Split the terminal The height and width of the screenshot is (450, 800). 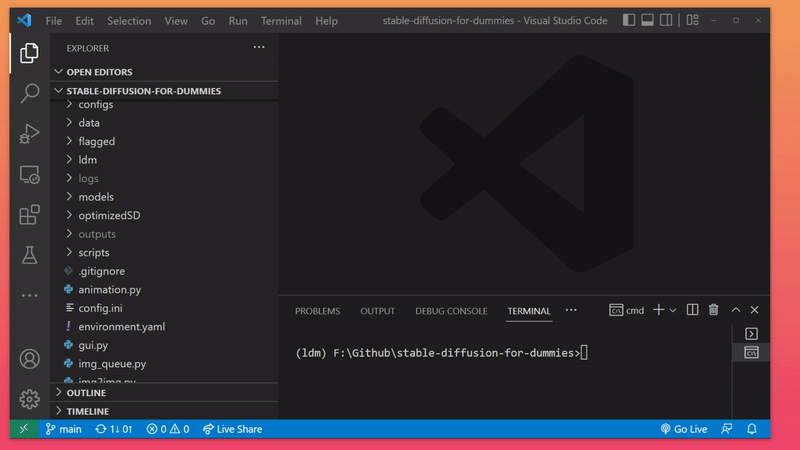[x=692, y=310]
